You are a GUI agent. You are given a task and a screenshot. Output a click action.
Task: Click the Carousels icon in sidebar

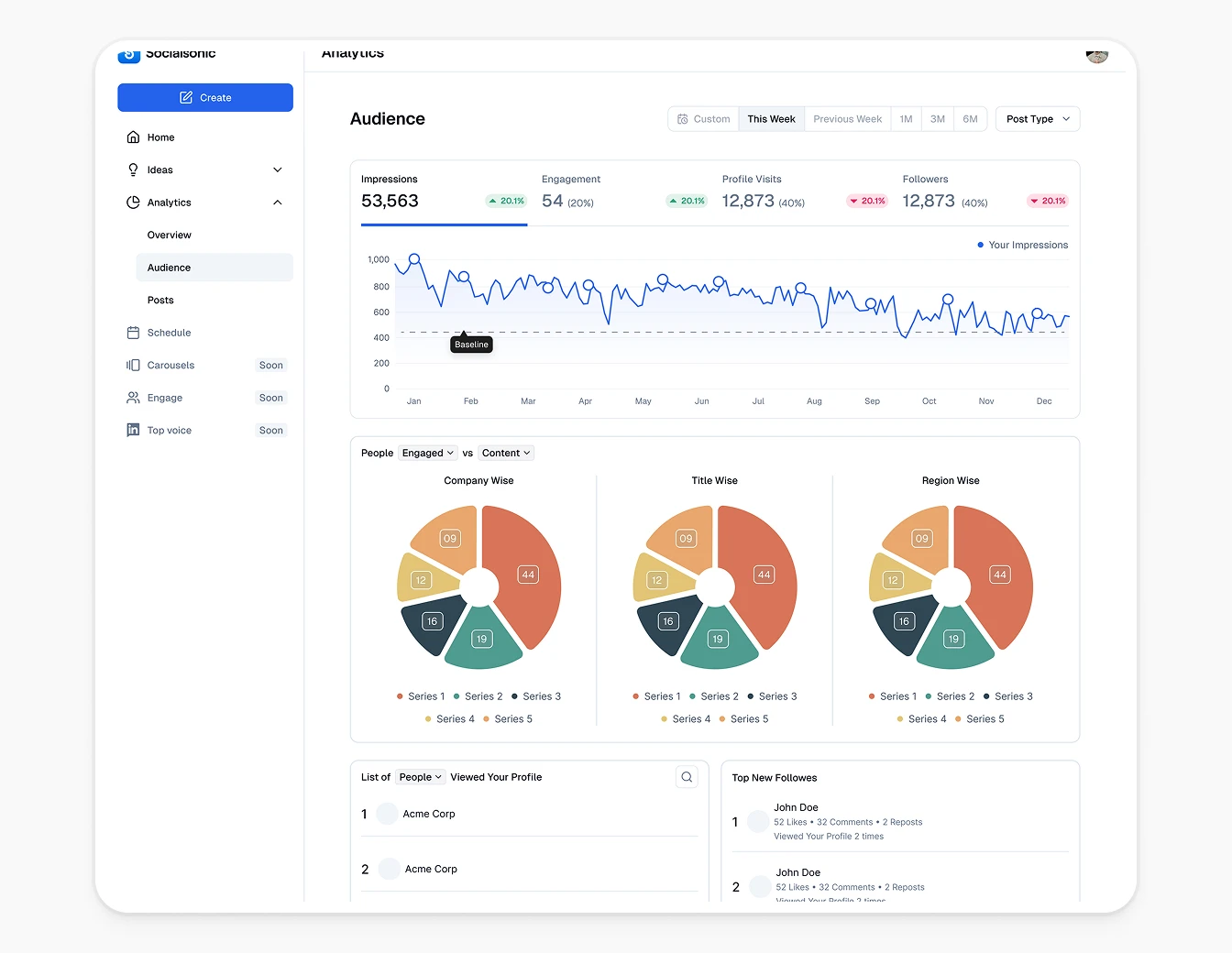(133, 365)
